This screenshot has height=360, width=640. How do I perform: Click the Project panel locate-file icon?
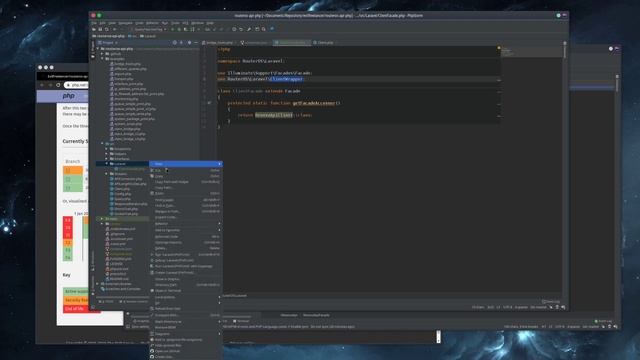pyautogui.click(x=175, y=42)
